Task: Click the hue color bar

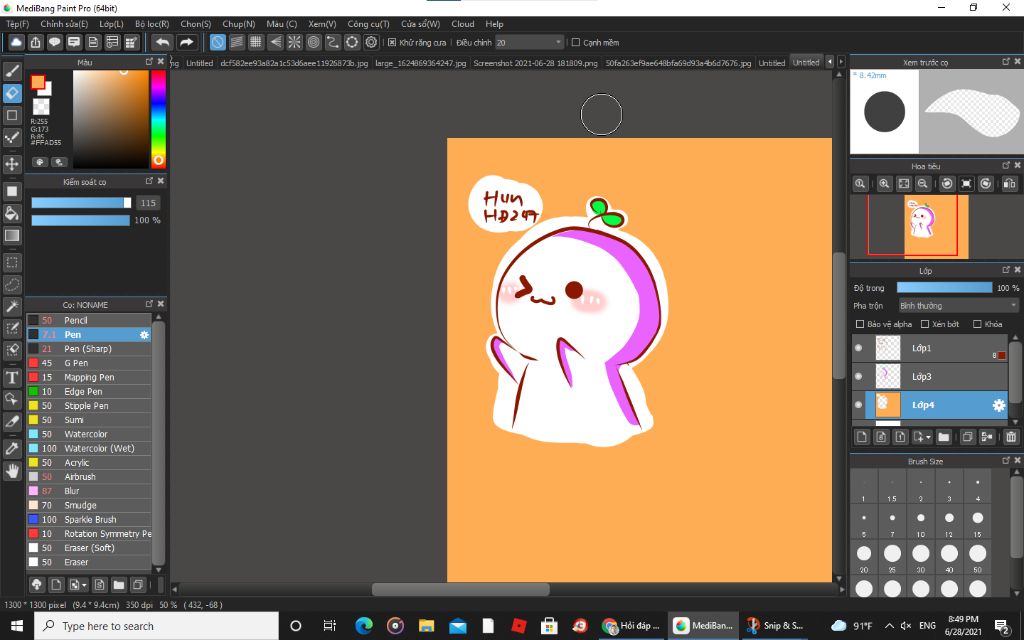Action: click(x=158, y=119)
